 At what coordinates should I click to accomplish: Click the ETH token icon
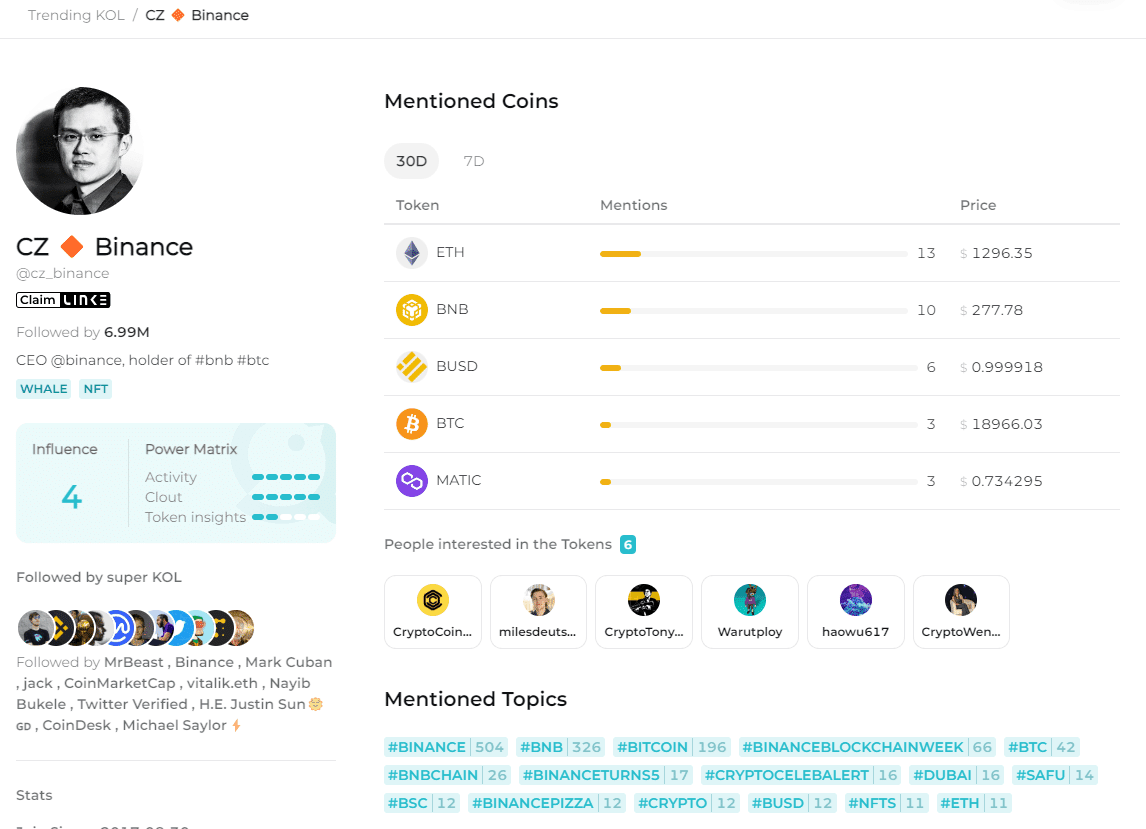(411, 253)
